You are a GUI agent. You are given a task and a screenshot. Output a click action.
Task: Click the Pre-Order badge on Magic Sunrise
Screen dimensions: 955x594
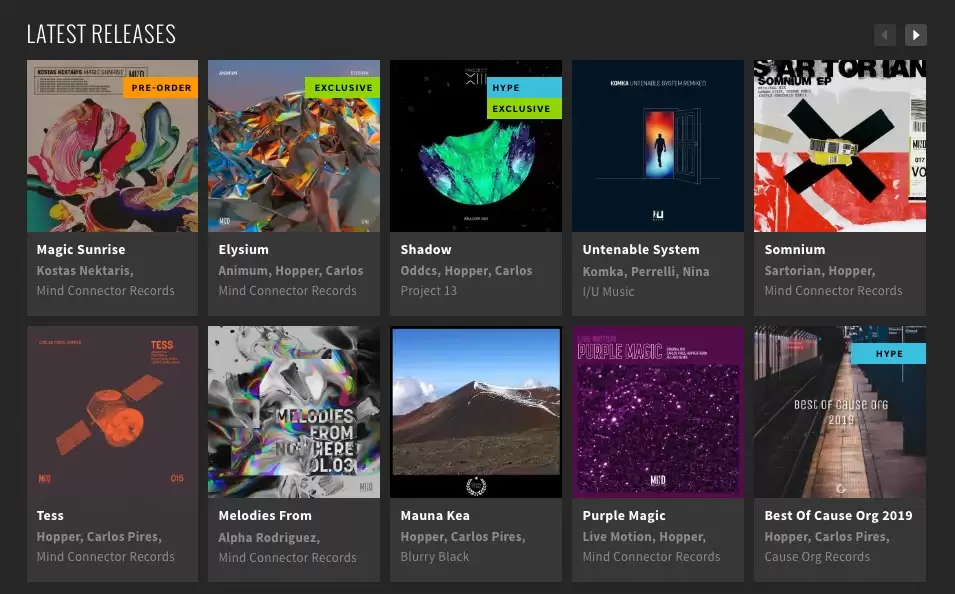point(161,88)
